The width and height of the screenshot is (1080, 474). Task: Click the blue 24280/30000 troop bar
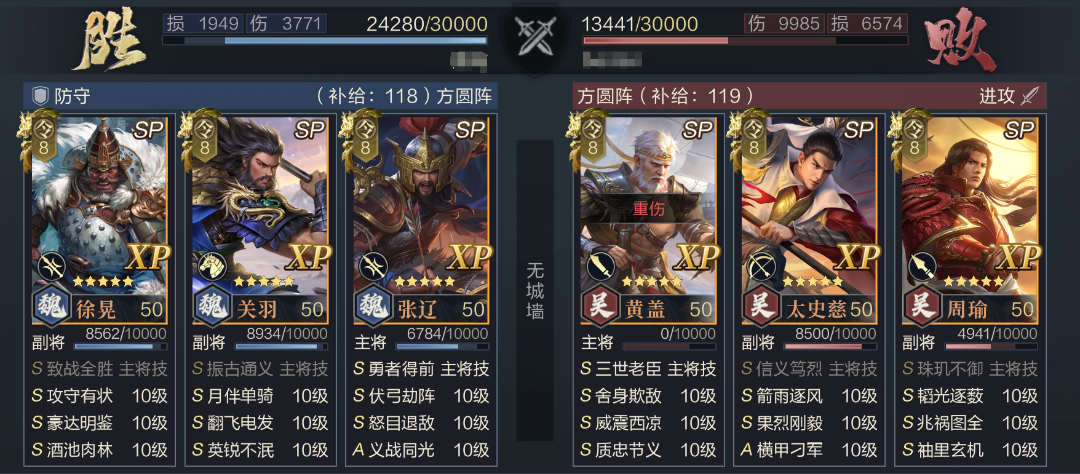(324, 41)
